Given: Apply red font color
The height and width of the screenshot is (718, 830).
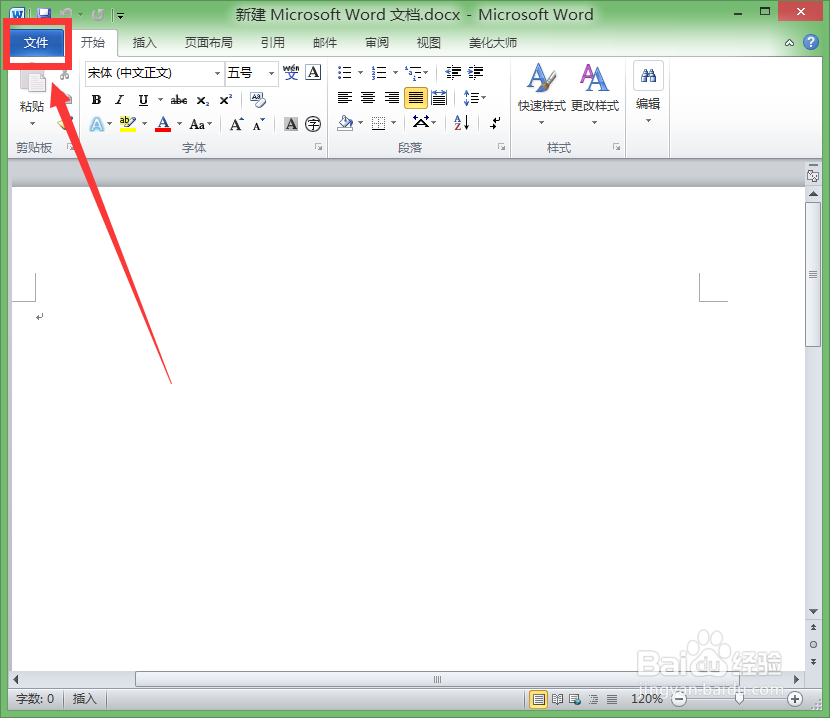Looking at the screenshot, I should click(163, 124).
